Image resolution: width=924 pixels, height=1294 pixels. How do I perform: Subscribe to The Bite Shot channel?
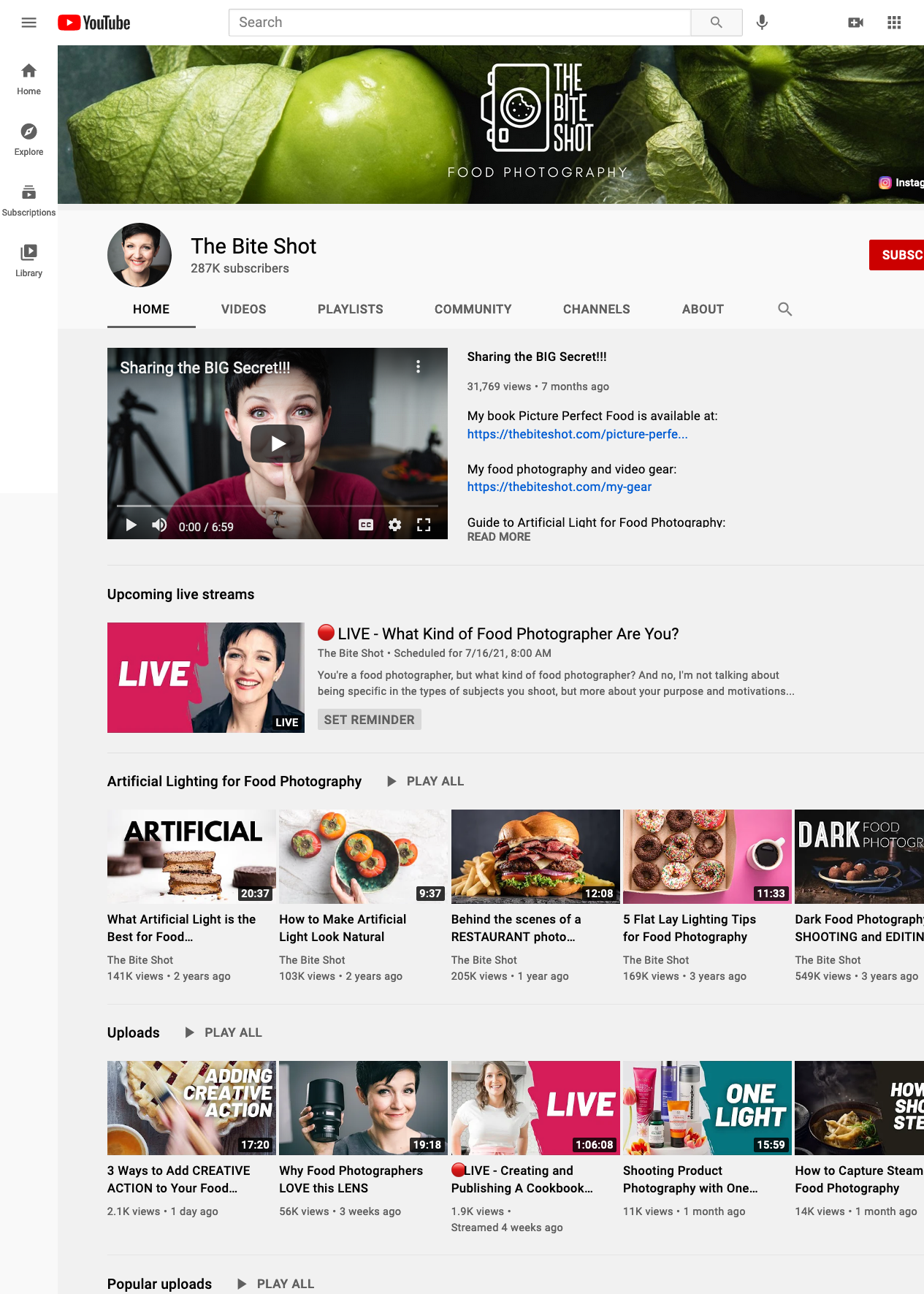tap(897, 255)
